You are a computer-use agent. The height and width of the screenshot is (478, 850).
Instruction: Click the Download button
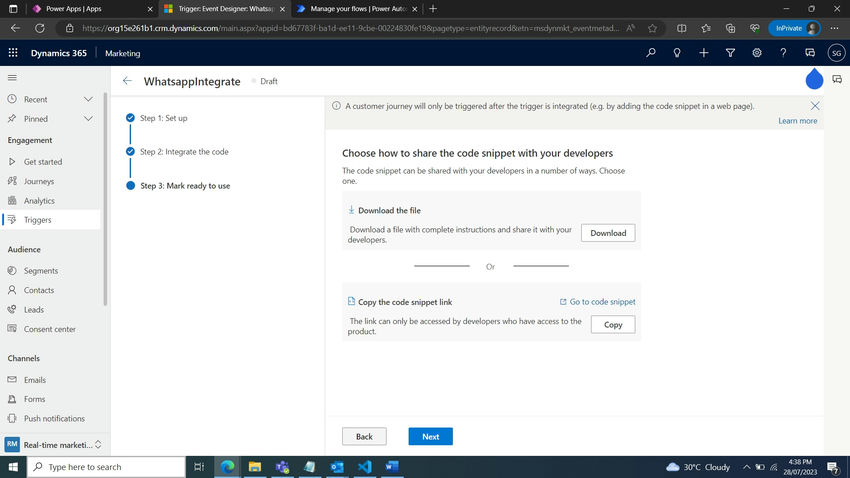coord(608,233)
